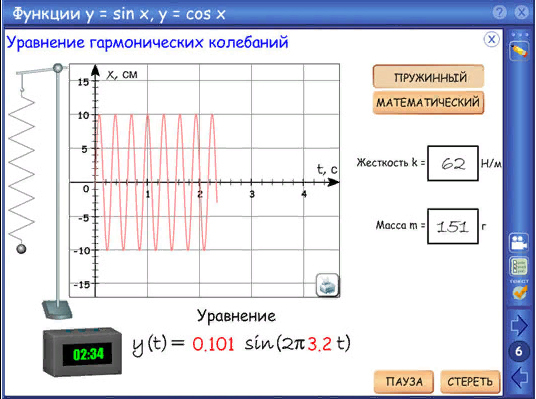Click the stiffness k input field showing 62
The height and width of the screenshot is (399, 536).
(453, 163)
